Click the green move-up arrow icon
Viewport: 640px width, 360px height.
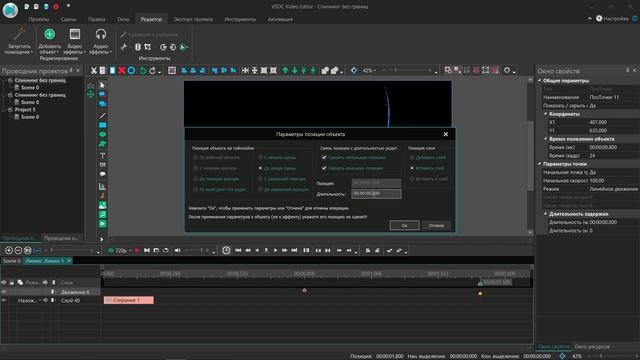[x=285, y=71]
